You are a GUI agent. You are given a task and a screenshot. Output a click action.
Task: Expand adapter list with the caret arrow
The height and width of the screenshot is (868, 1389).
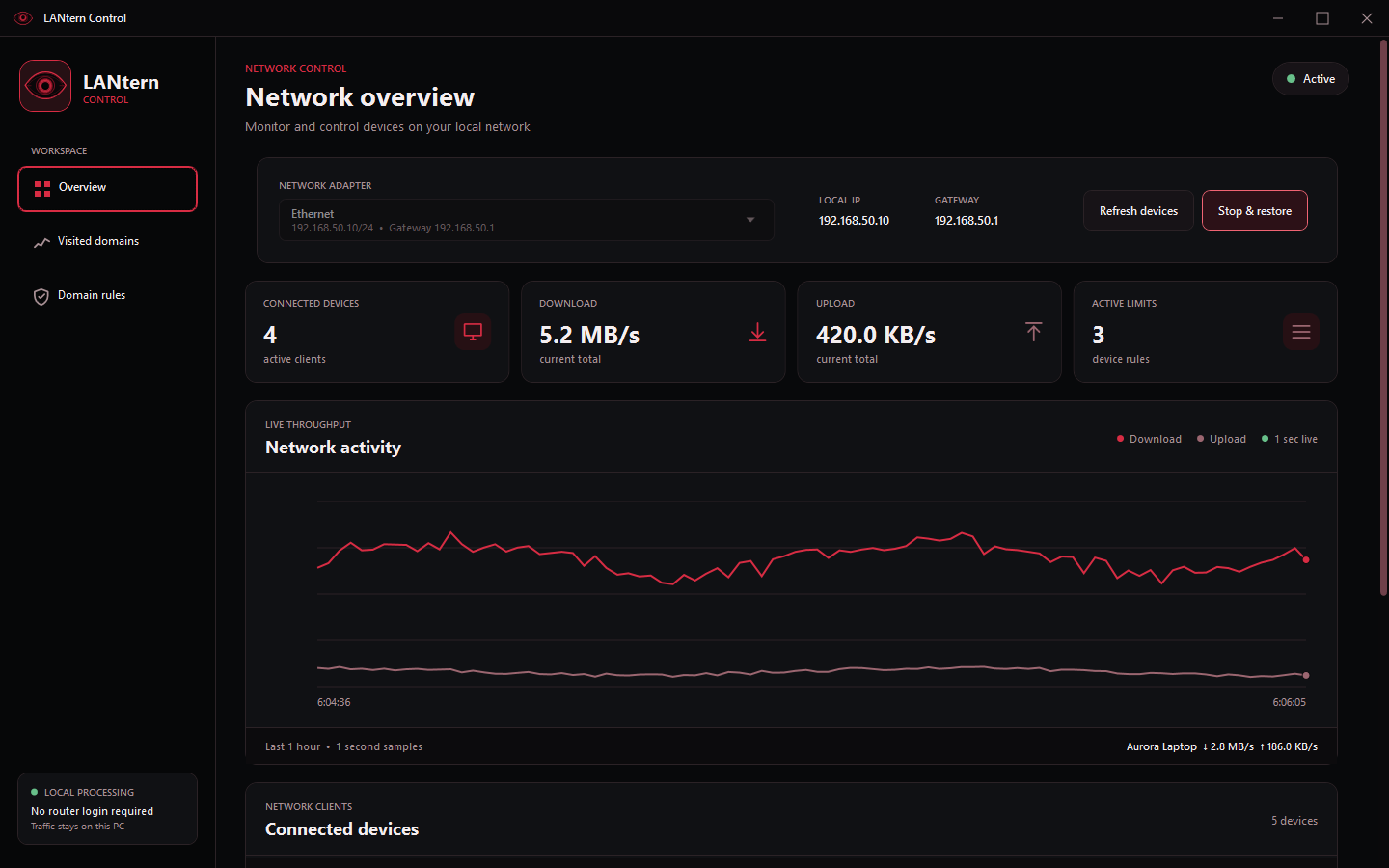[750, 220]
